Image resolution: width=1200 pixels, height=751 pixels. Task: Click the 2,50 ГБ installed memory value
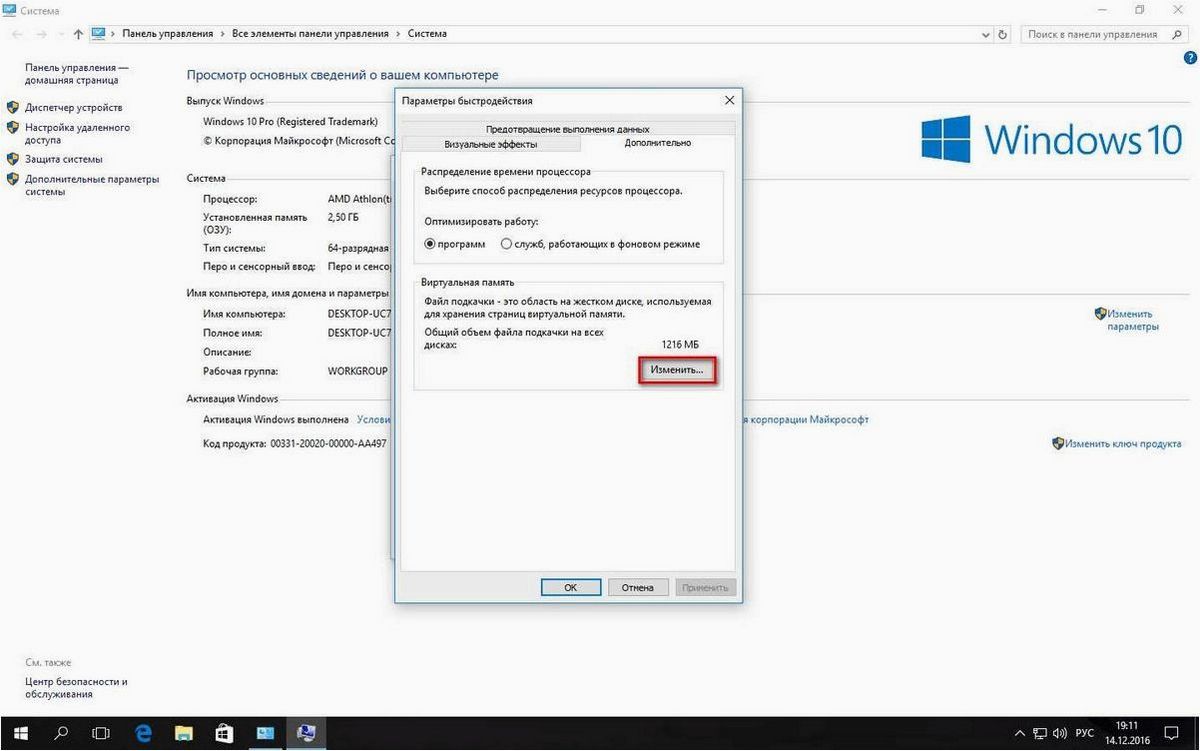343,217
